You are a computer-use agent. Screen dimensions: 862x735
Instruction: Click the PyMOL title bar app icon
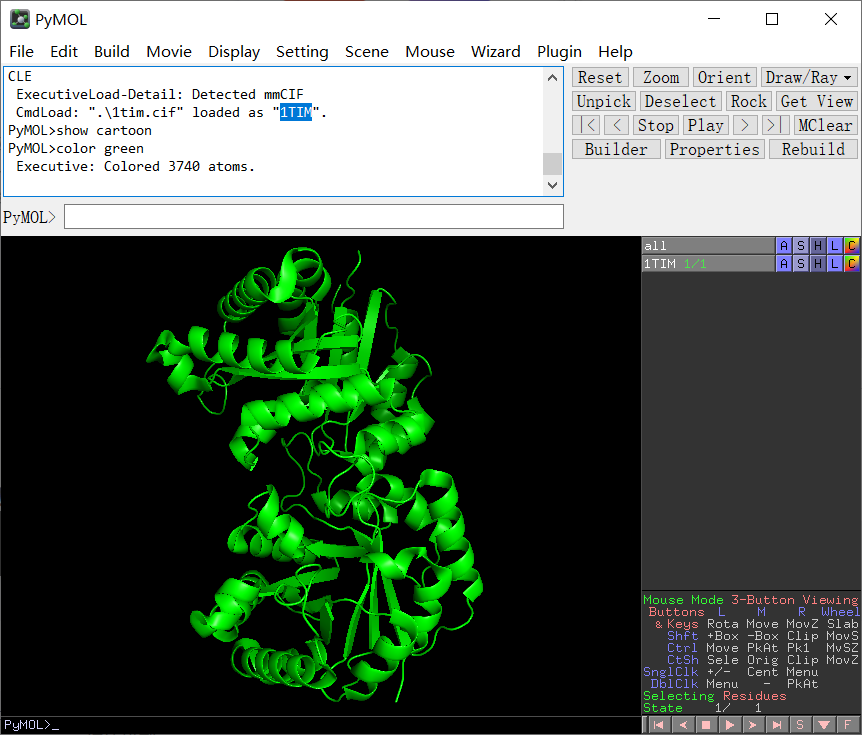point(20,19)
